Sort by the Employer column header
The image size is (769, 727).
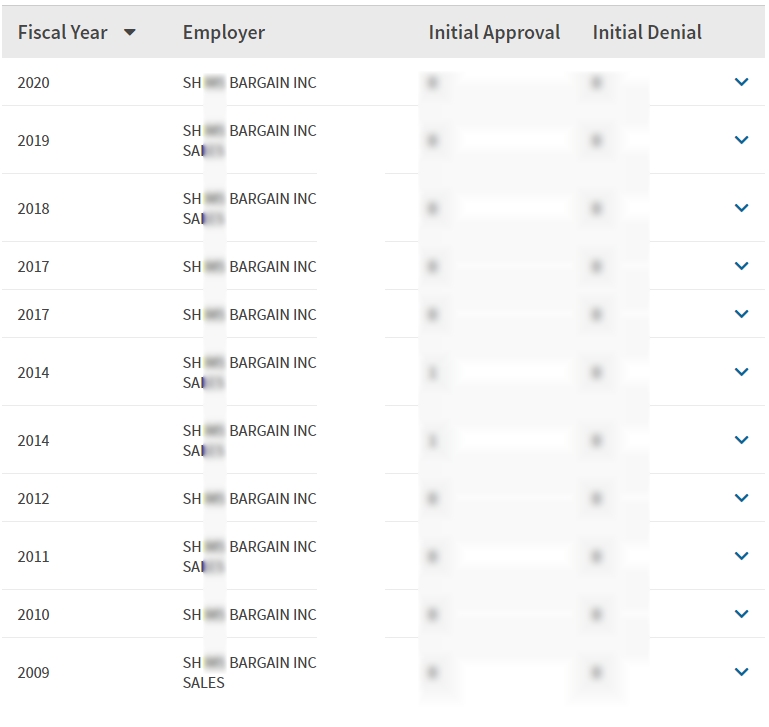pyautogui.click(x=224, y=32)
